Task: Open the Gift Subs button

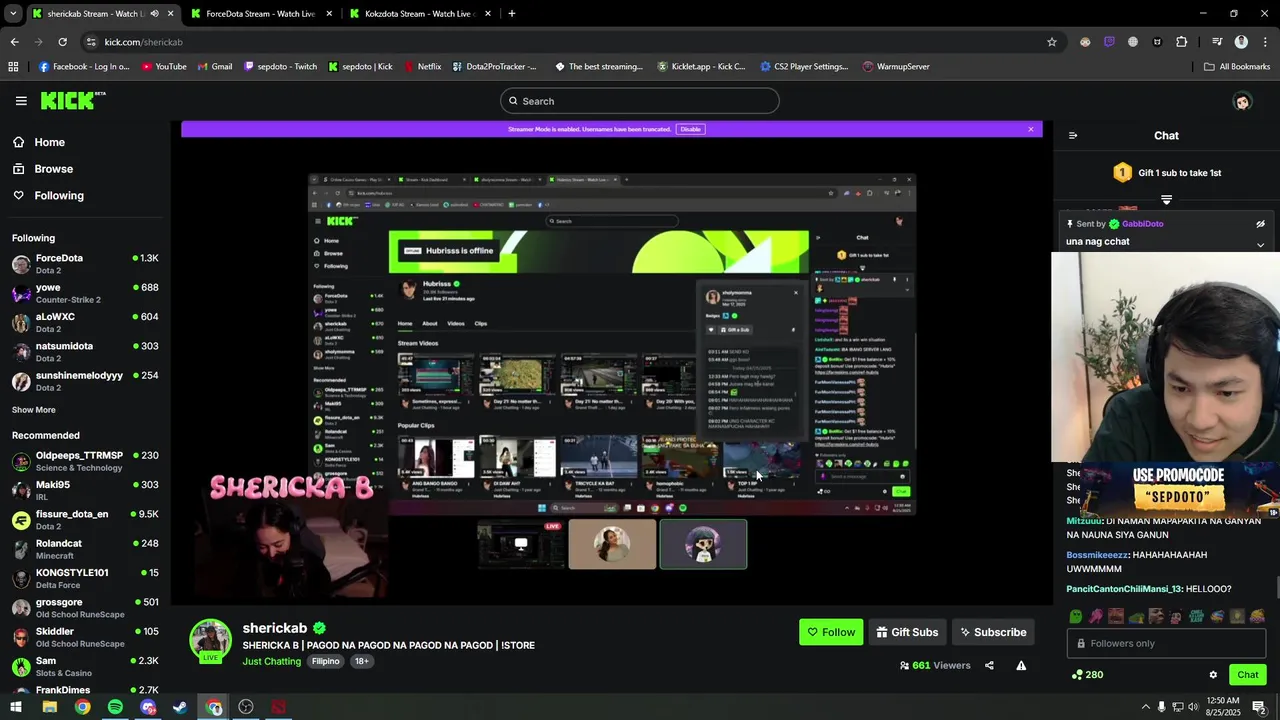Action: pyautogui.click(x=907, y=632)
